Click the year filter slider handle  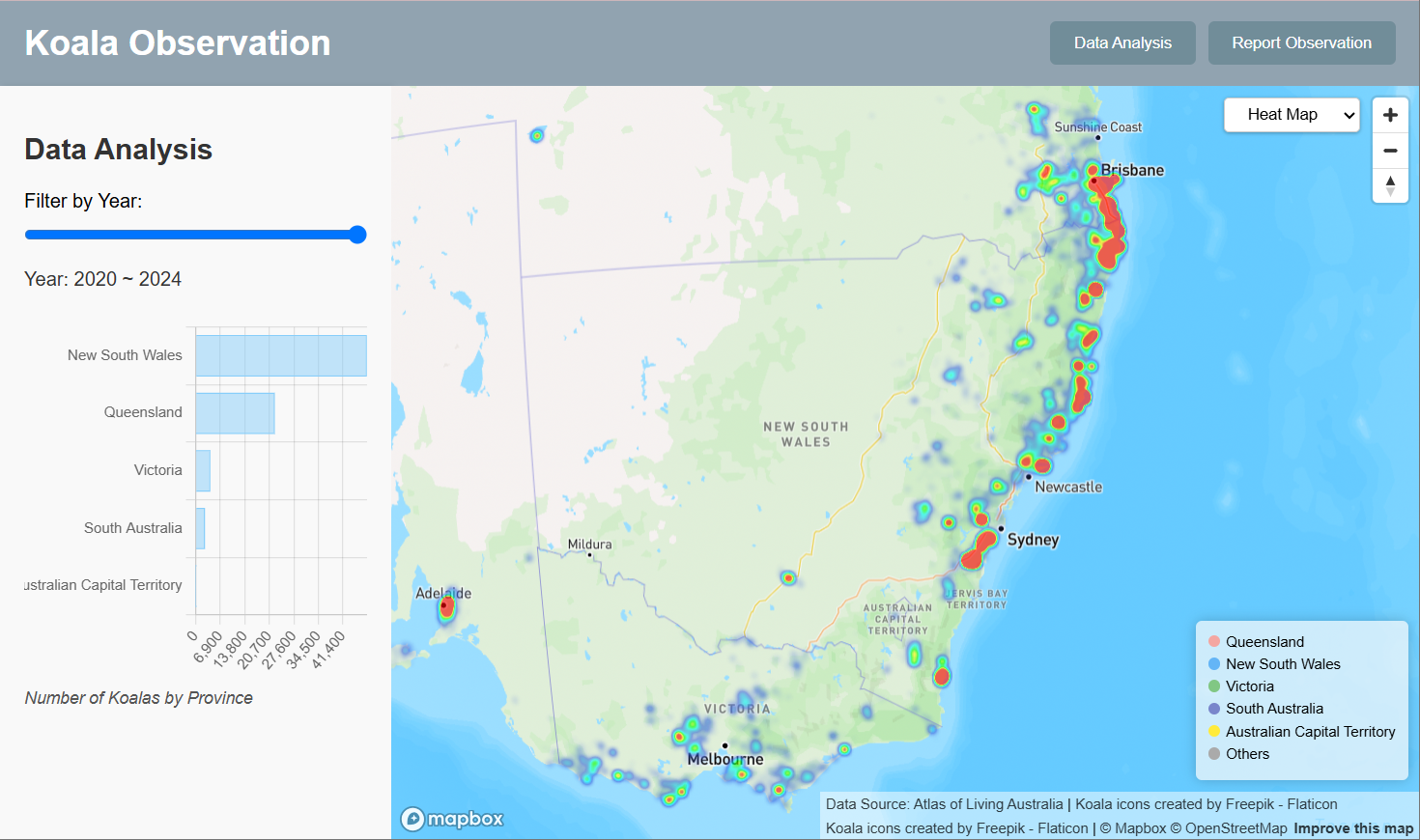click(357, 235)
